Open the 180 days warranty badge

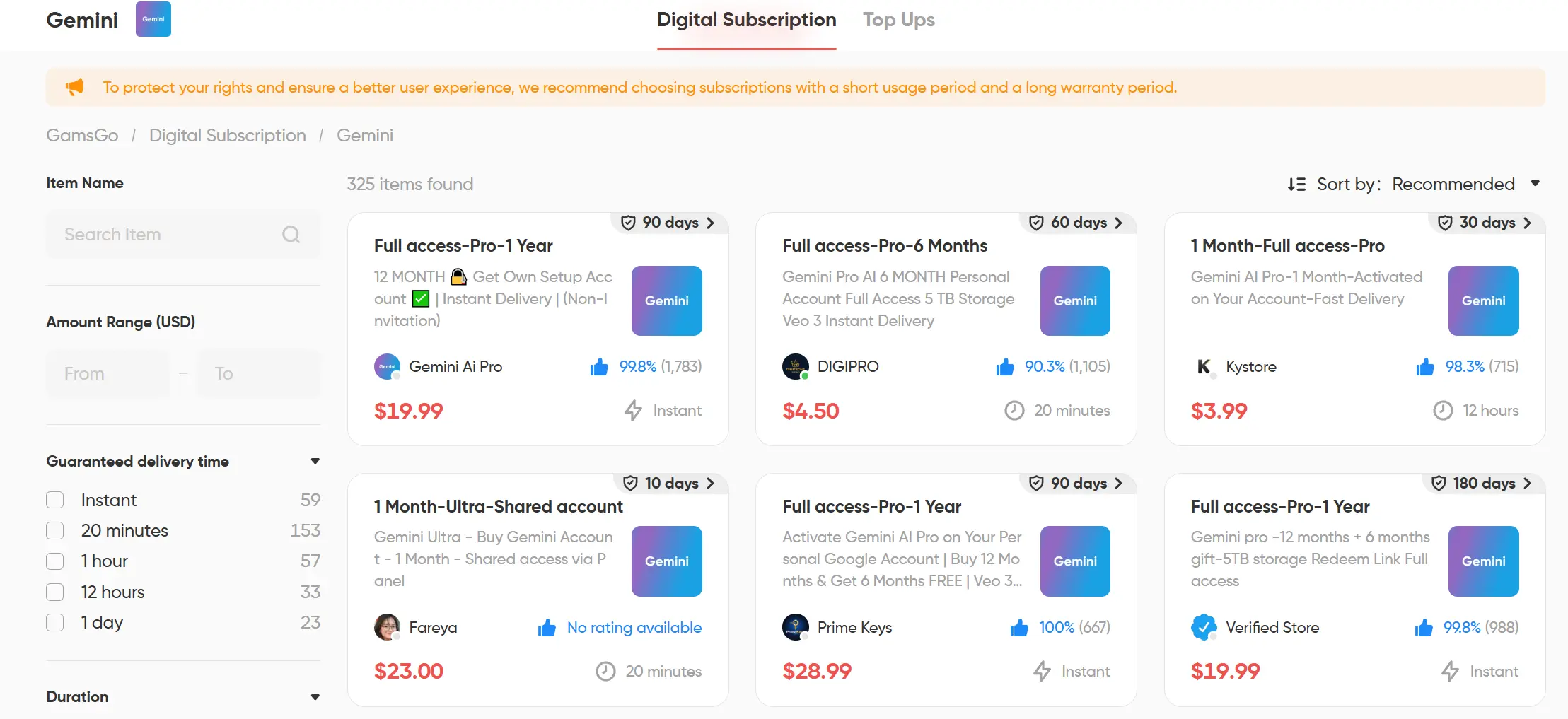1483,483
